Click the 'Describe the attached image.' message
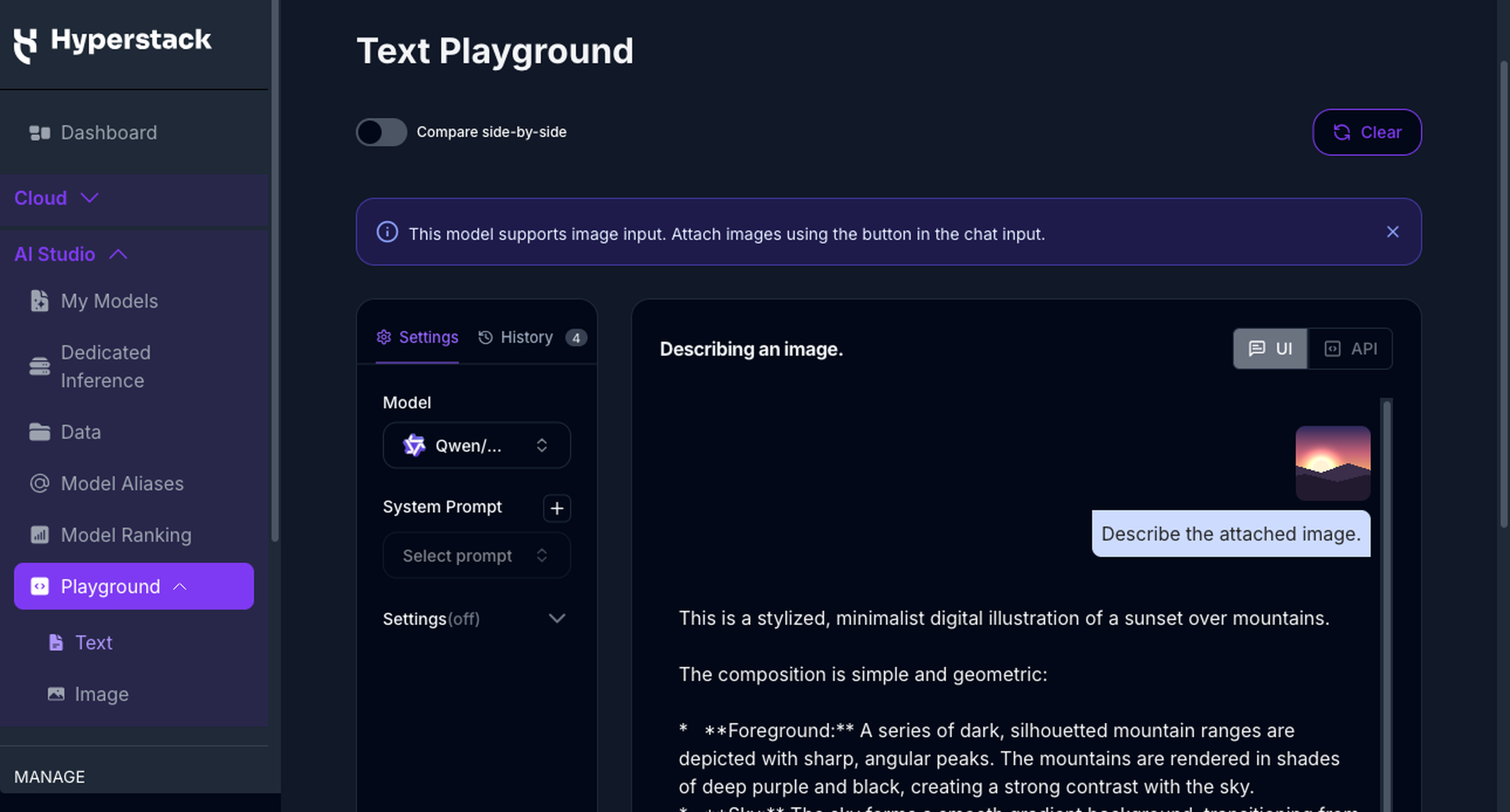 click(x=1231, y=534)
